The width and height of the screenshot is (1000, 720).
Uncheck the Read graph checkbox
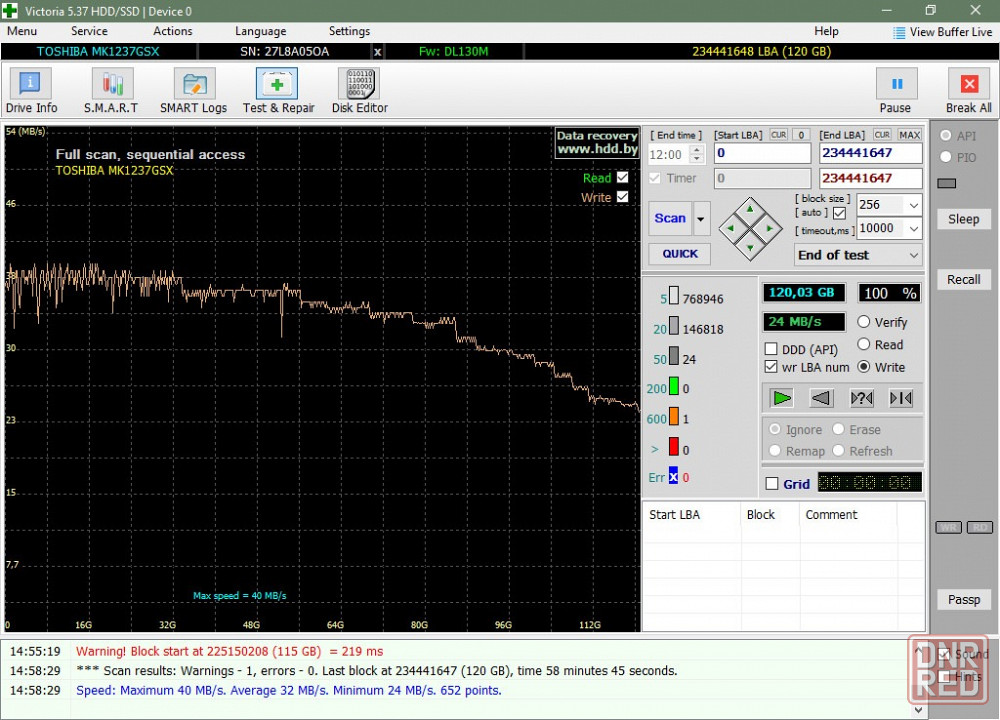(622, 177)
